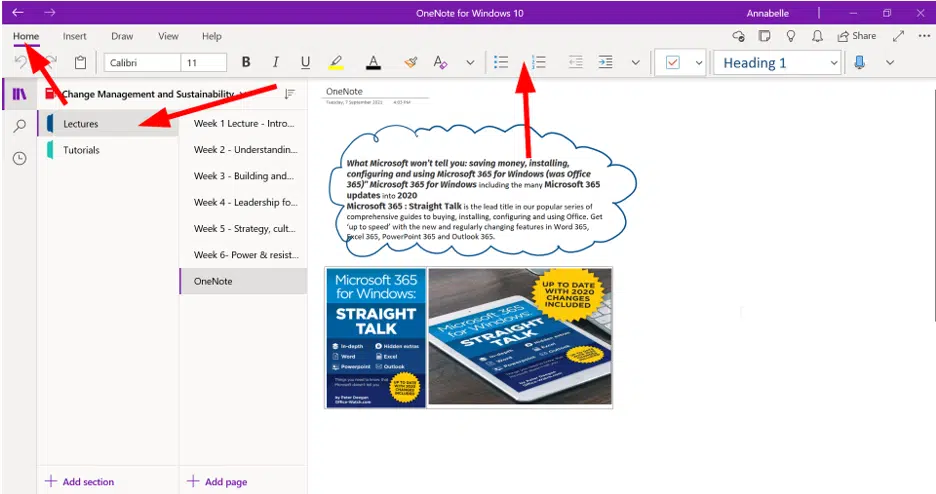Screen dimensions: 936x494
Task: Expand more font formatting options chevron
Action: 470,62
